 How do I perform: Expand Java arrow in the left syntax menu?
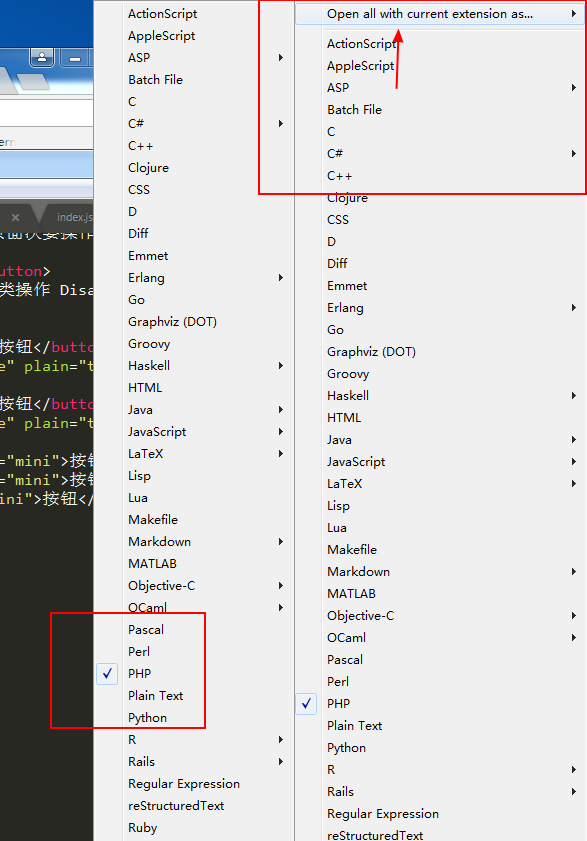(281, 409)
